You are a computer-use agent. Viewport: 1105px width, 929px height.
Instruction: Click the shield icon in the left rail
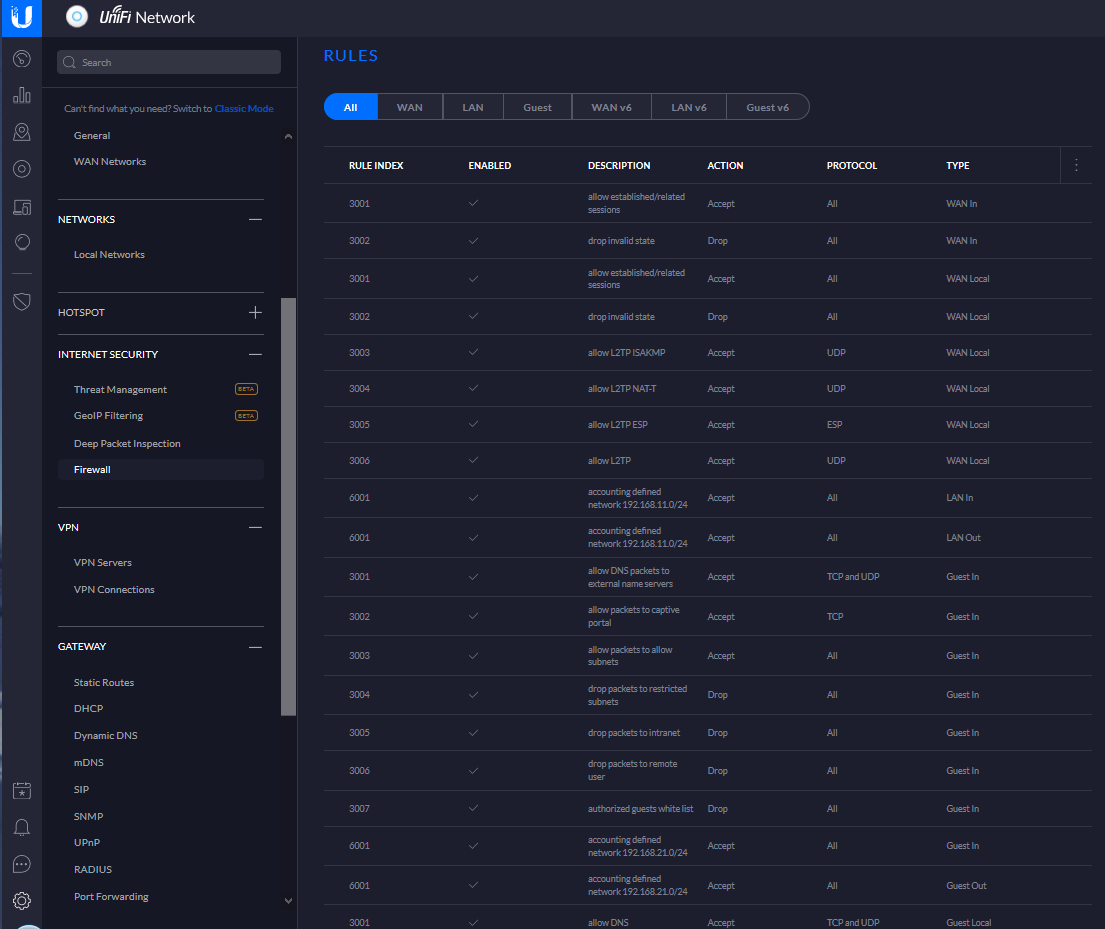pos(21,301)
